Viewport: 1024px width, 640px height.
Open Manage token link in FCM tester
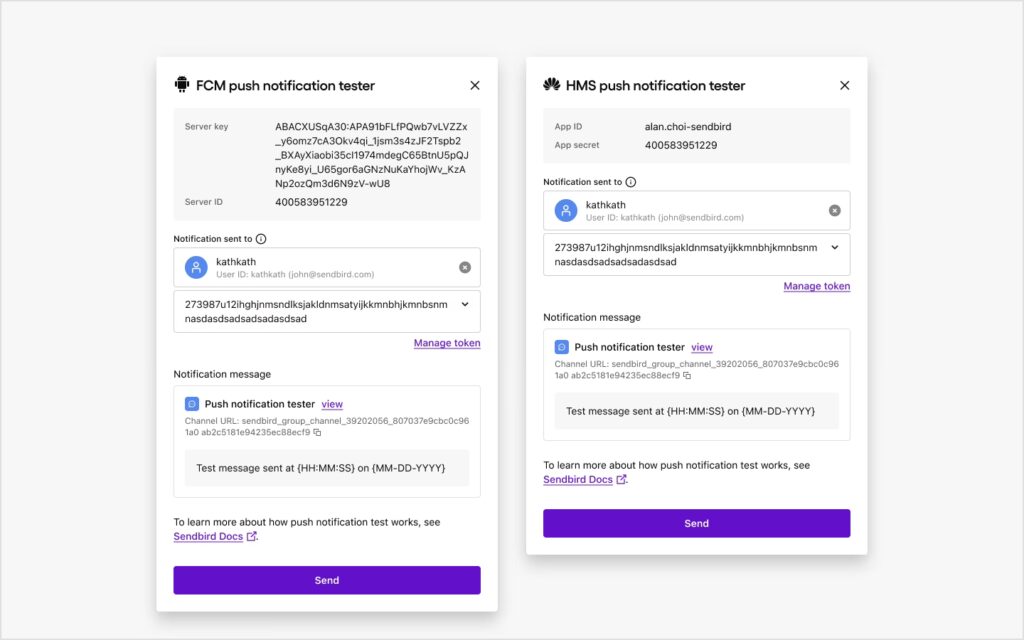pyautogui.click(x=447, y=343)
